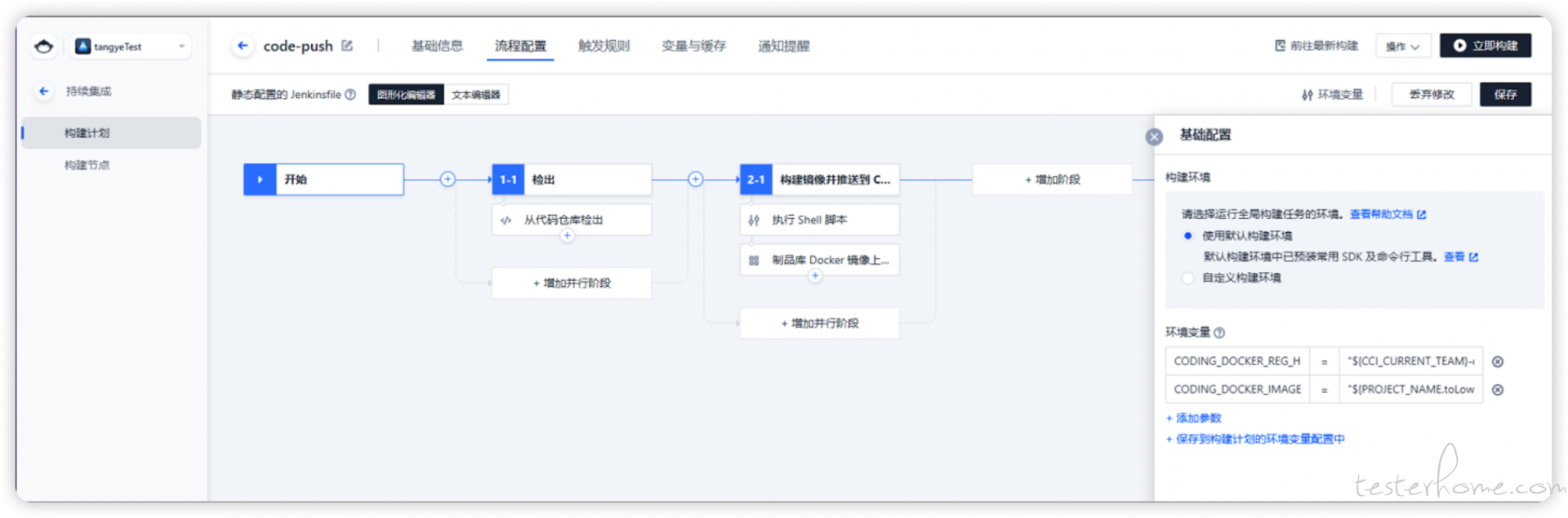Click 增加阶段 placeholder

[x=1052, y=180]
